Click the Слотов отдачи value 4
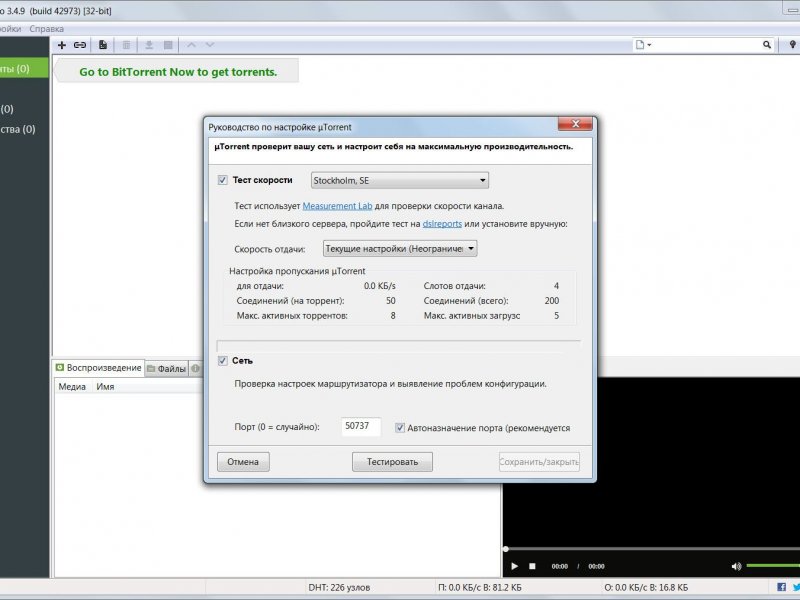This screenshot has height=600, width=800. point(556,286)
